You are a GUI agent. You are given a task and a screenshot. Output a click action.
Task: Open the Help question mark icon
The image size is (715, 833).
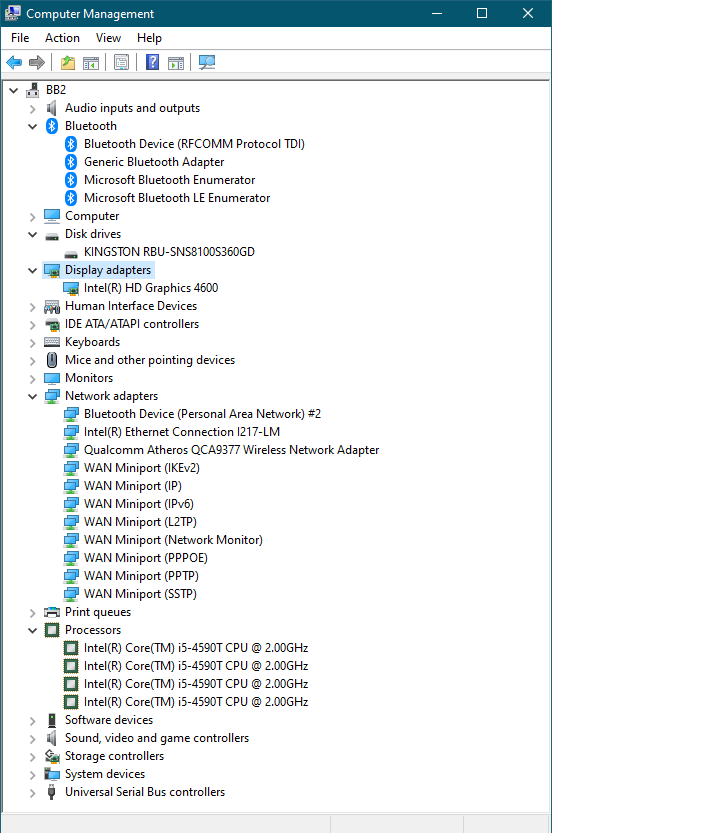(x=152, y=63)
